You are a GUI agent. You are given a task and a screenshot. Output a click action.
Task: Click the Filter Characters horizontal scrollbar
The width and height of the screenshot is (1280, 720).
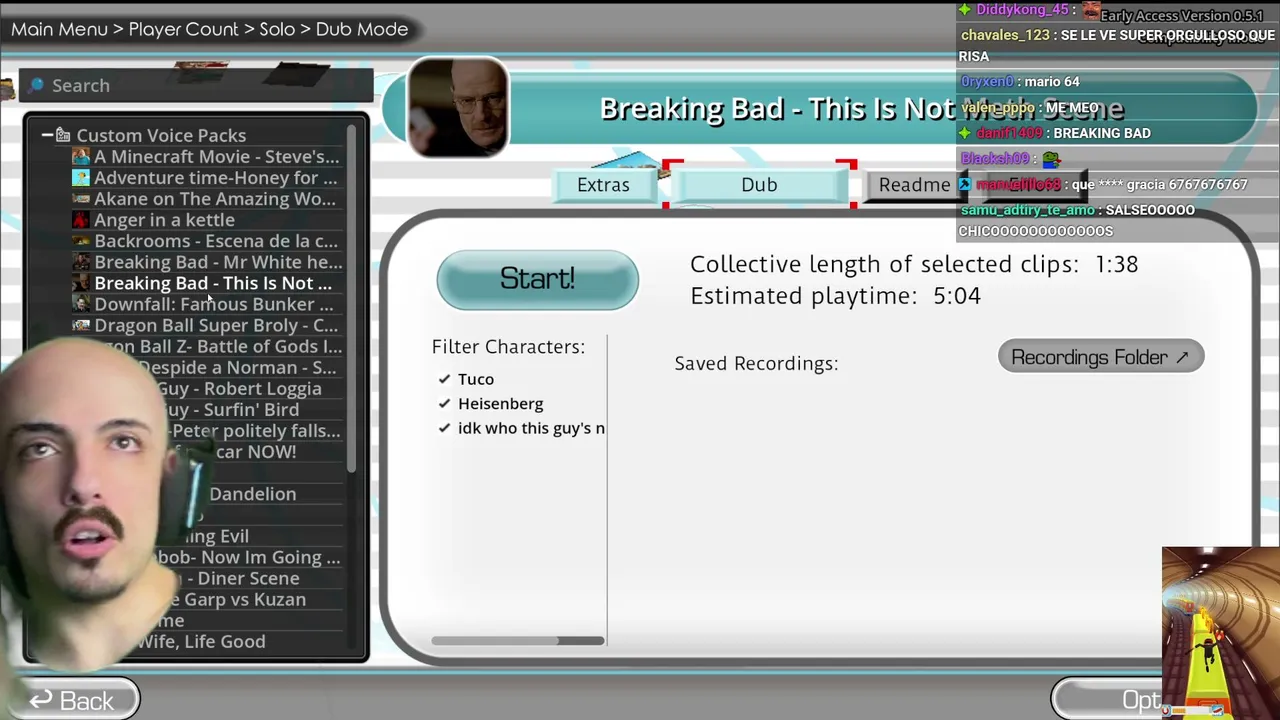click(x=518, y=641)
